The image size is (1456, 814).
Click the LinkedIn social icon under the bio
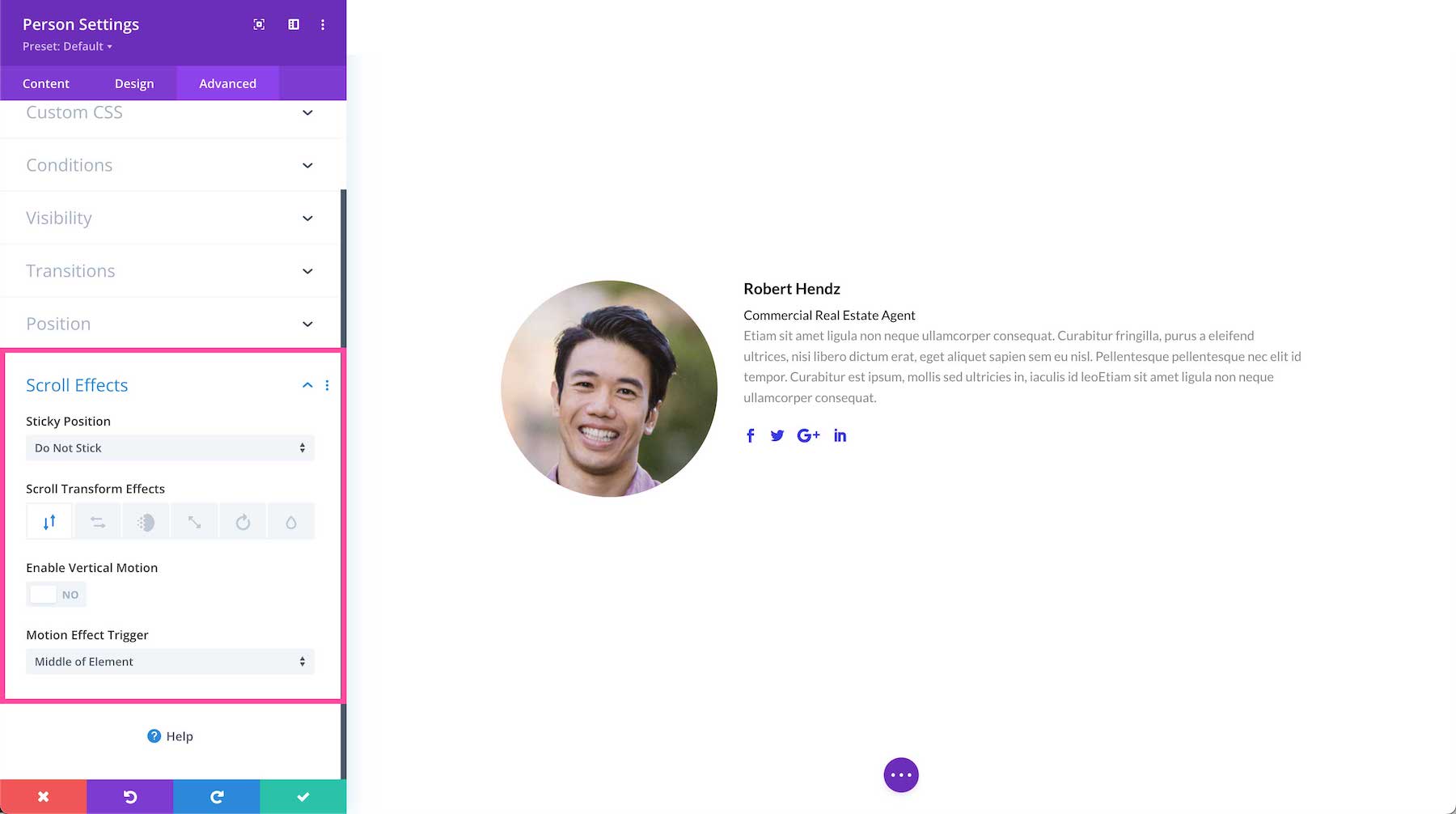(x=840, y=435)
